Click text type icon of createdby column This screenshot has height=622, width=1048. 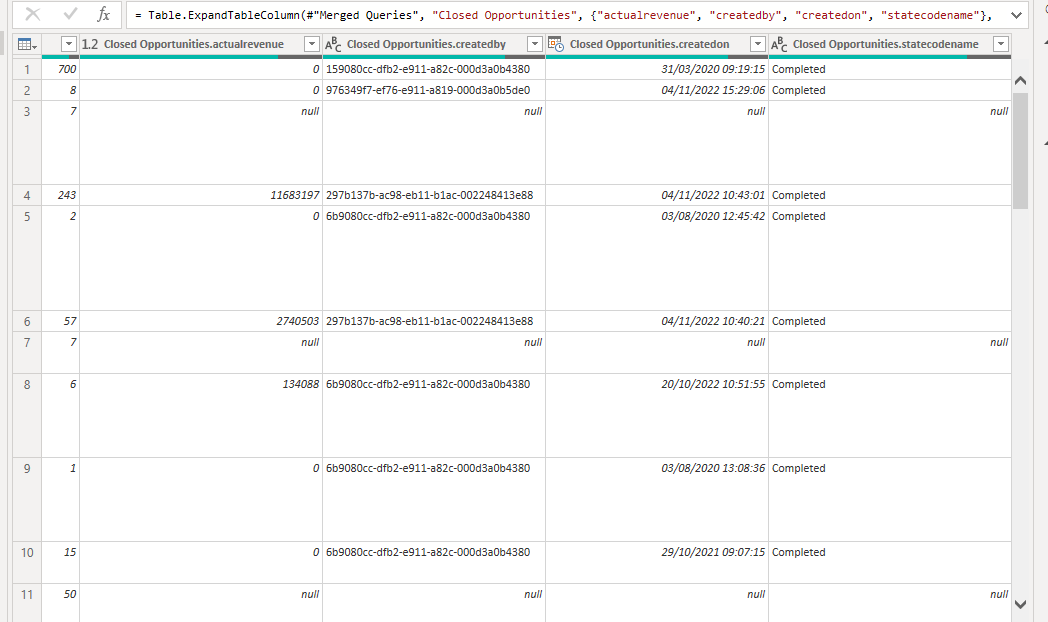[333, 44]
